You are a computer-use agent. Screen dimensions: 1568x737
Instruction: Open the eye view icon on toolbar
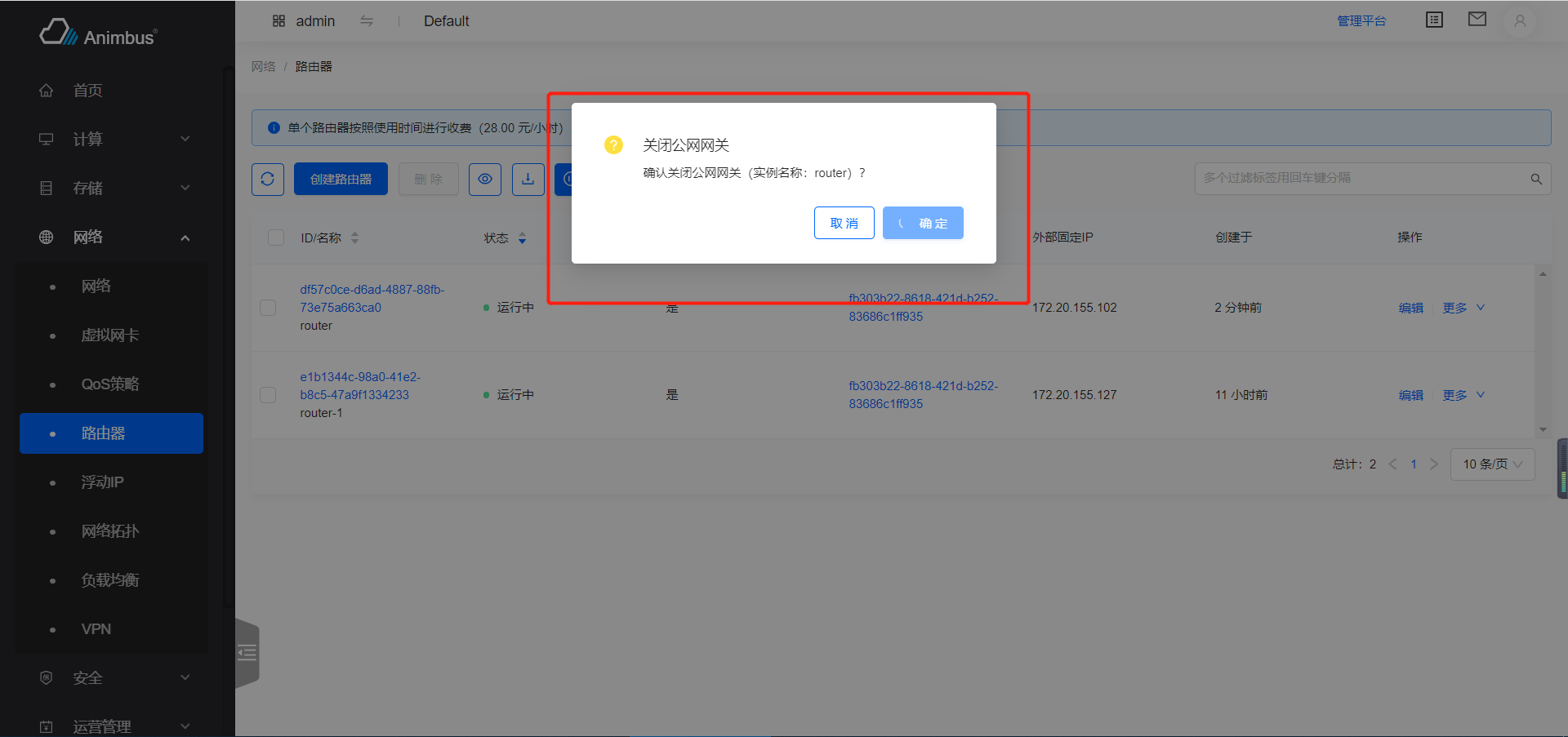point(485,179)
